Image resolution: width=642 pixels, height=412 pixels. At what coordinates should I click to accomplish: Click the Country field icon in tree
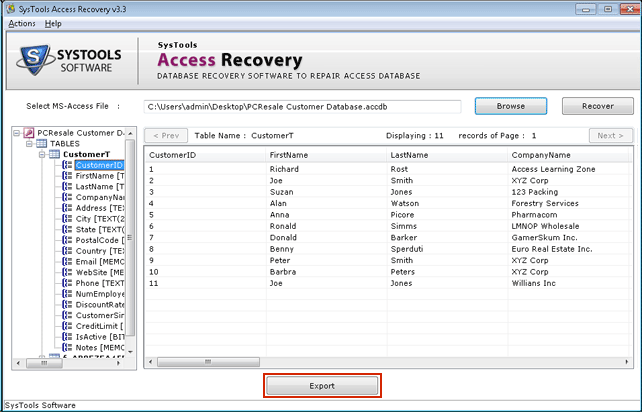[x=67, y=251]
